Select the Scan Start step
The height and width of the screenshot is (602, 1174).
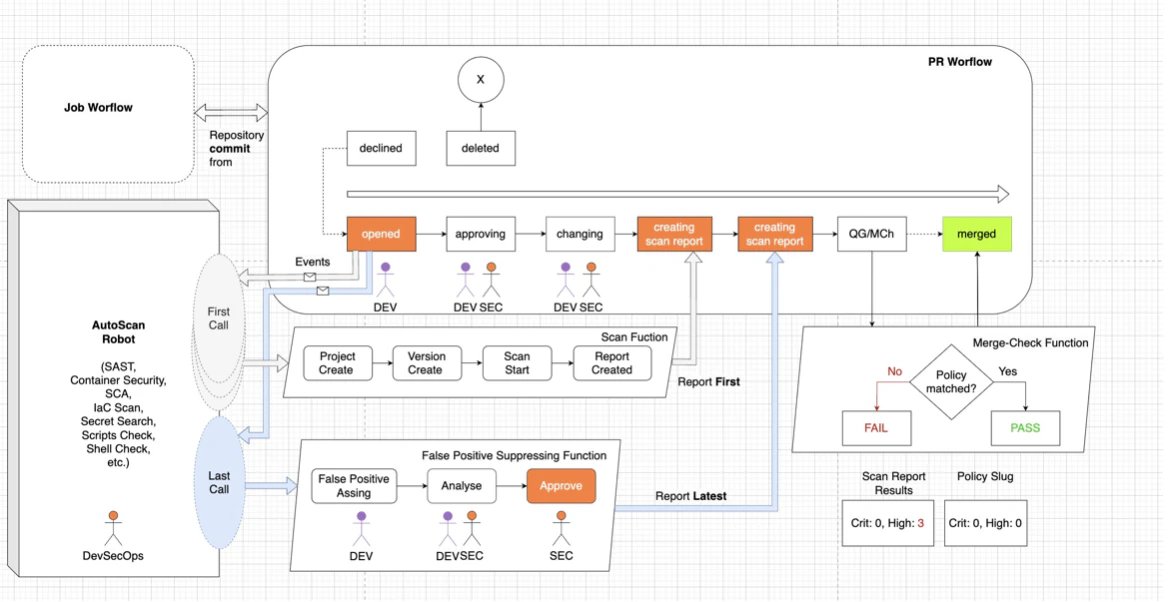[517, 363]
